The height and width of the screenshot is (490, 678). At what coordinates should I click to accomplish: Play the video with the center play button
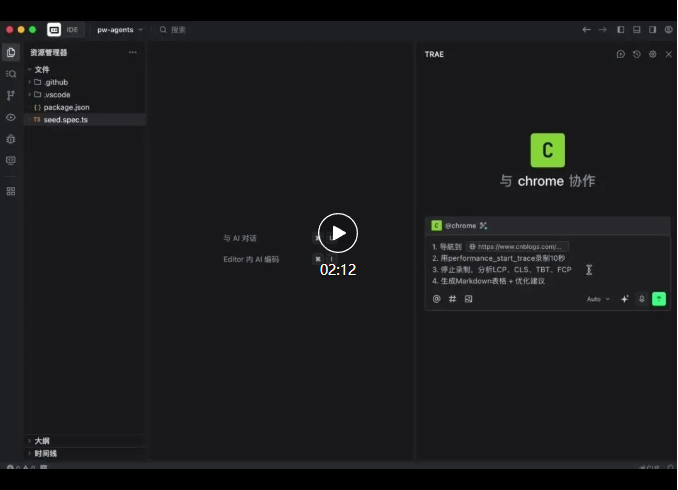pyautogui.click(x=338, y=233)
